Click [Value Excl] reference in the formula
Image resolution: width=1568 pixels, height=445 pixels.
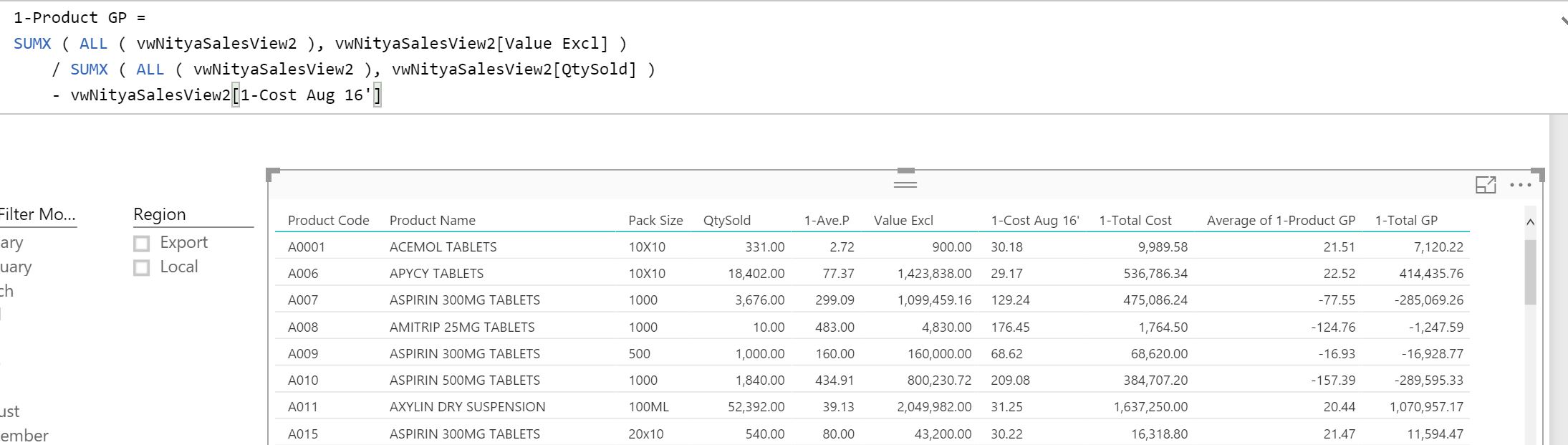tap(552, 44)
